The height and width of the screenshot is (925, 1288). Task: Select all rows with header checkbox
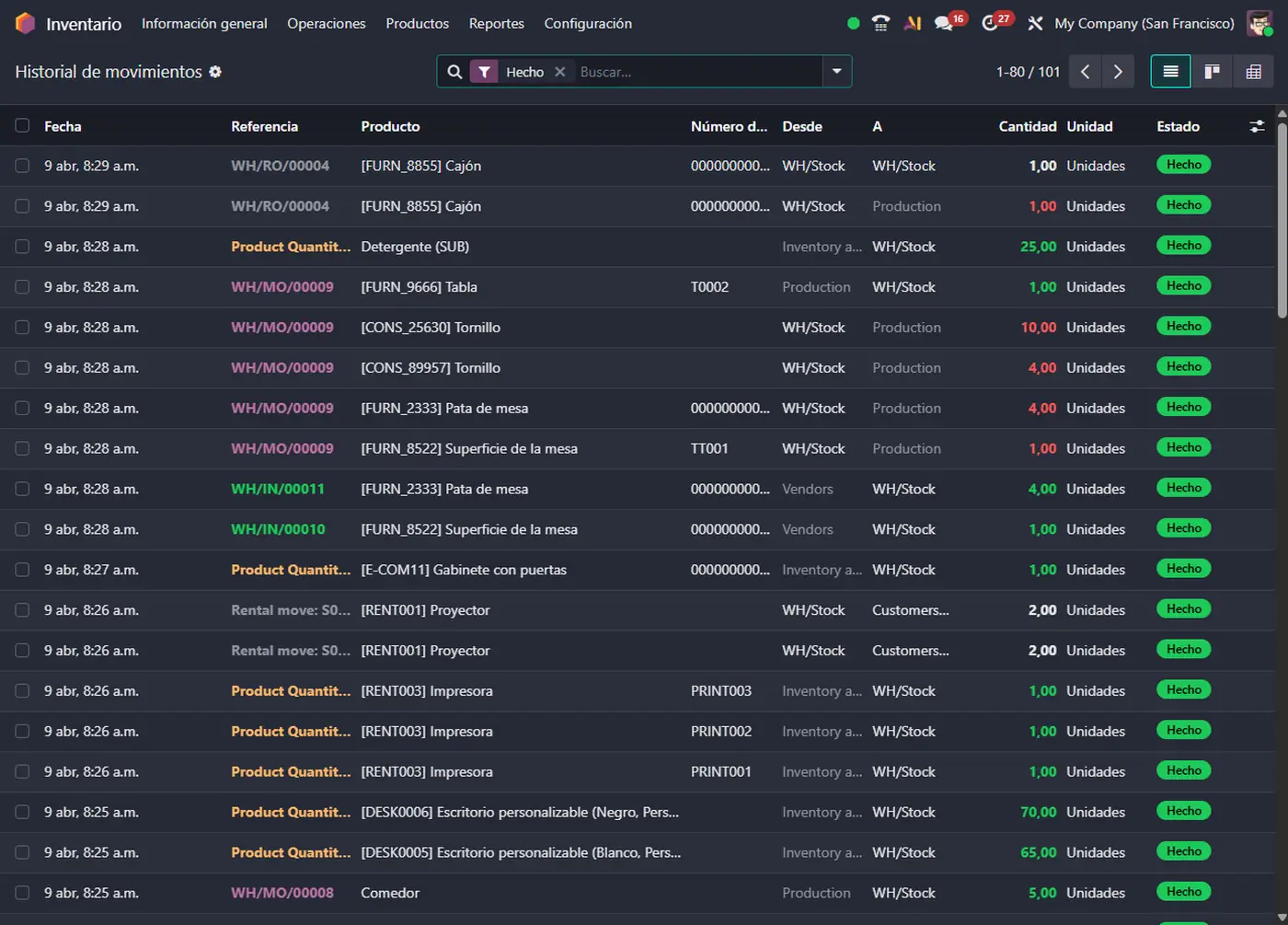22,126
